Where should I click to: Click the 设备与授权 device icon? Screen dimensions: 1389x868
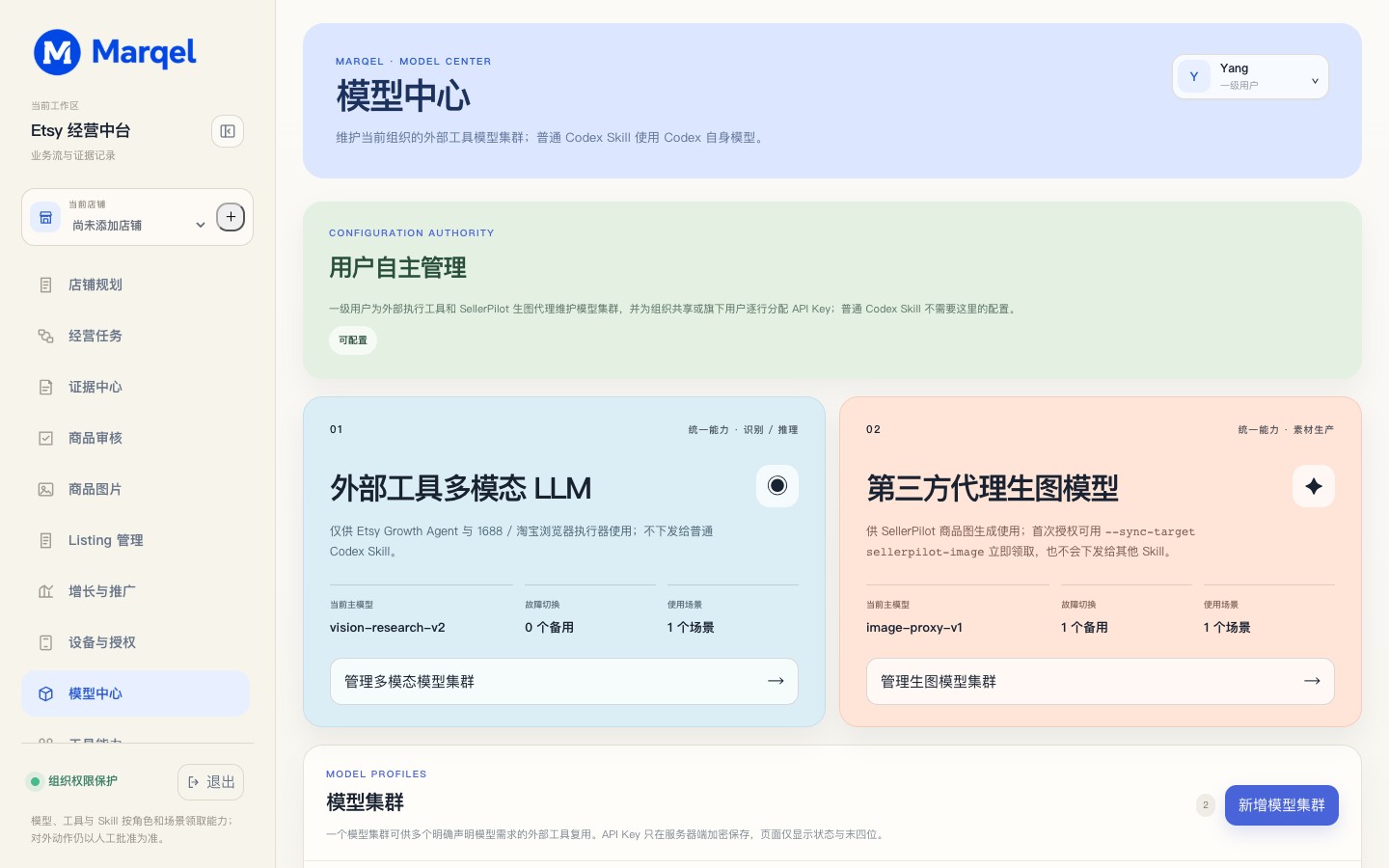(x=45, y=642)
